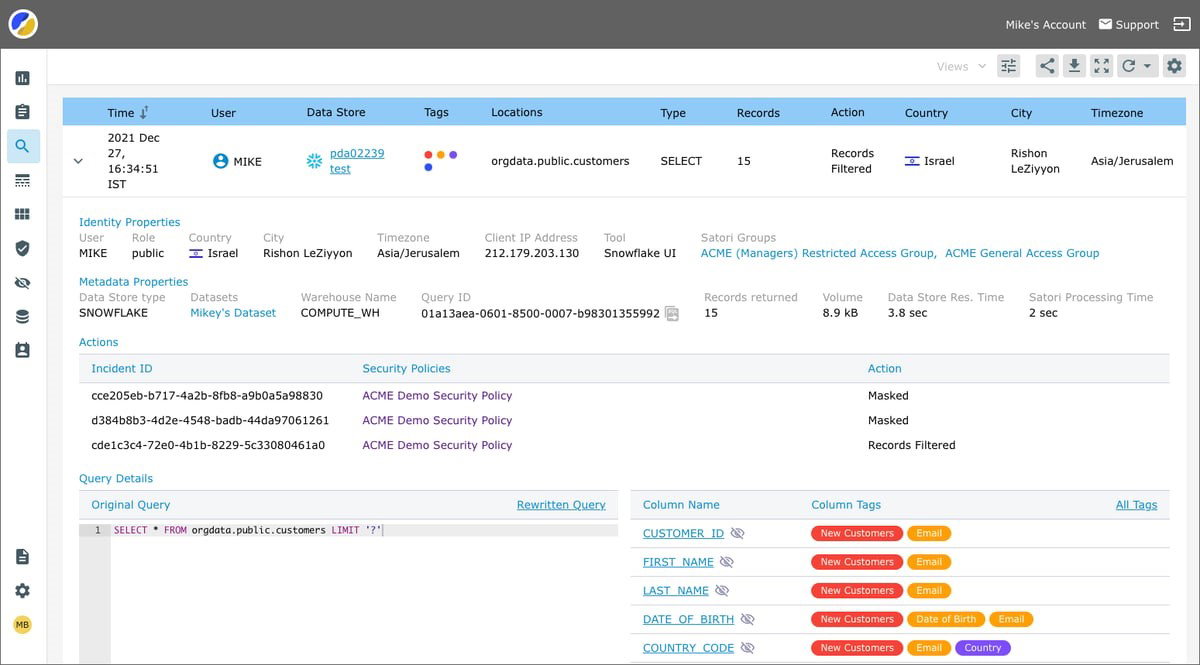Click the MIKE user account icon
The image size is (1200, 665).
(x=221, y=161)
